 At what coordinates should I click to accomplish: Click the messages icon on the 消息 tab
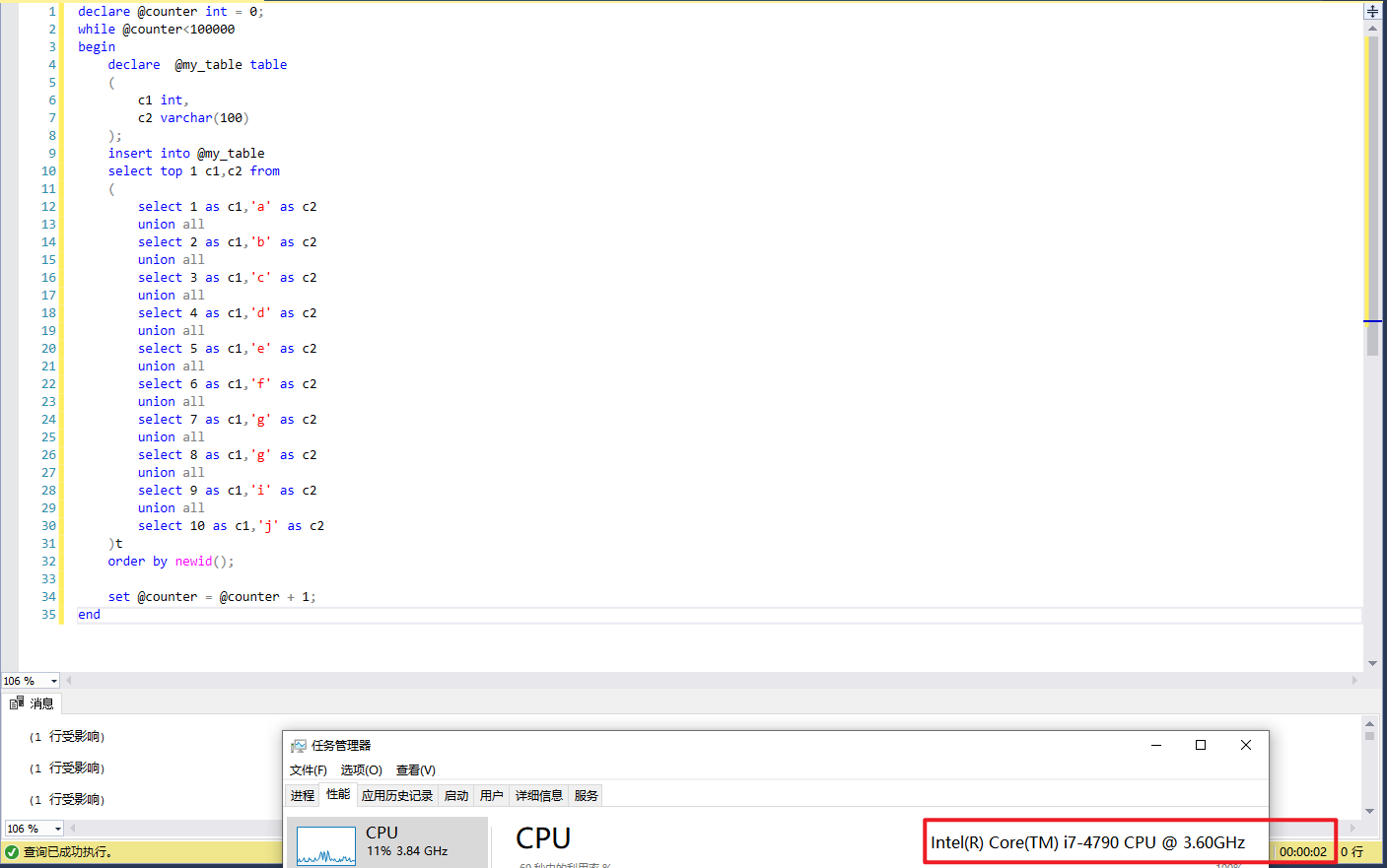click(x=17, y=703)
